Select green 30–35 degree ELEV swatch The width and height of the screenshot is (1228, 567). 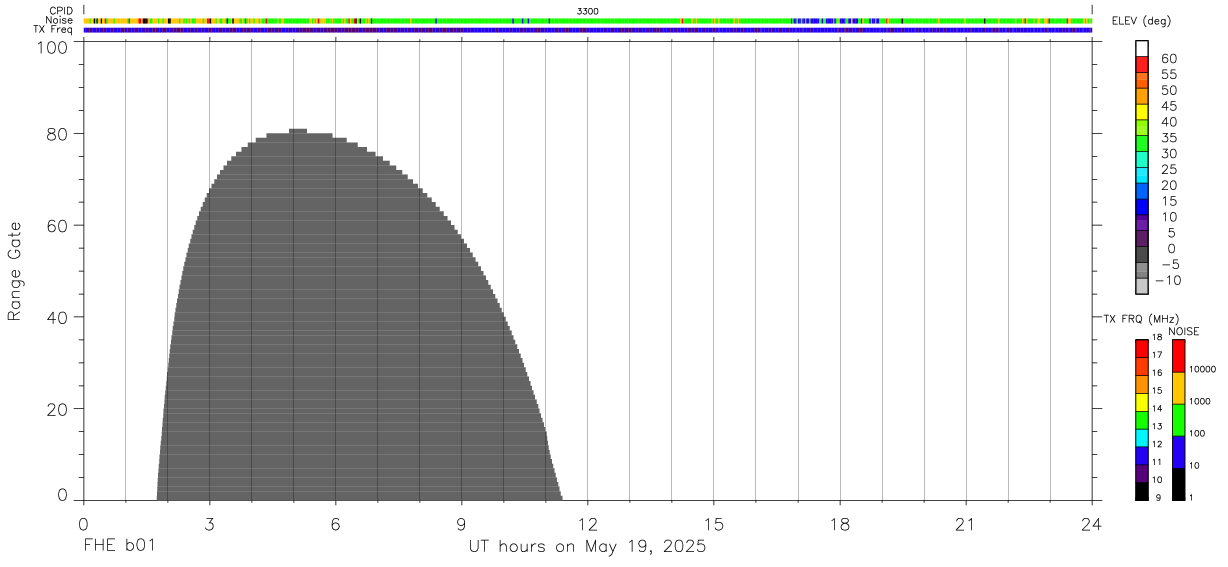(x=1141, y=143)
